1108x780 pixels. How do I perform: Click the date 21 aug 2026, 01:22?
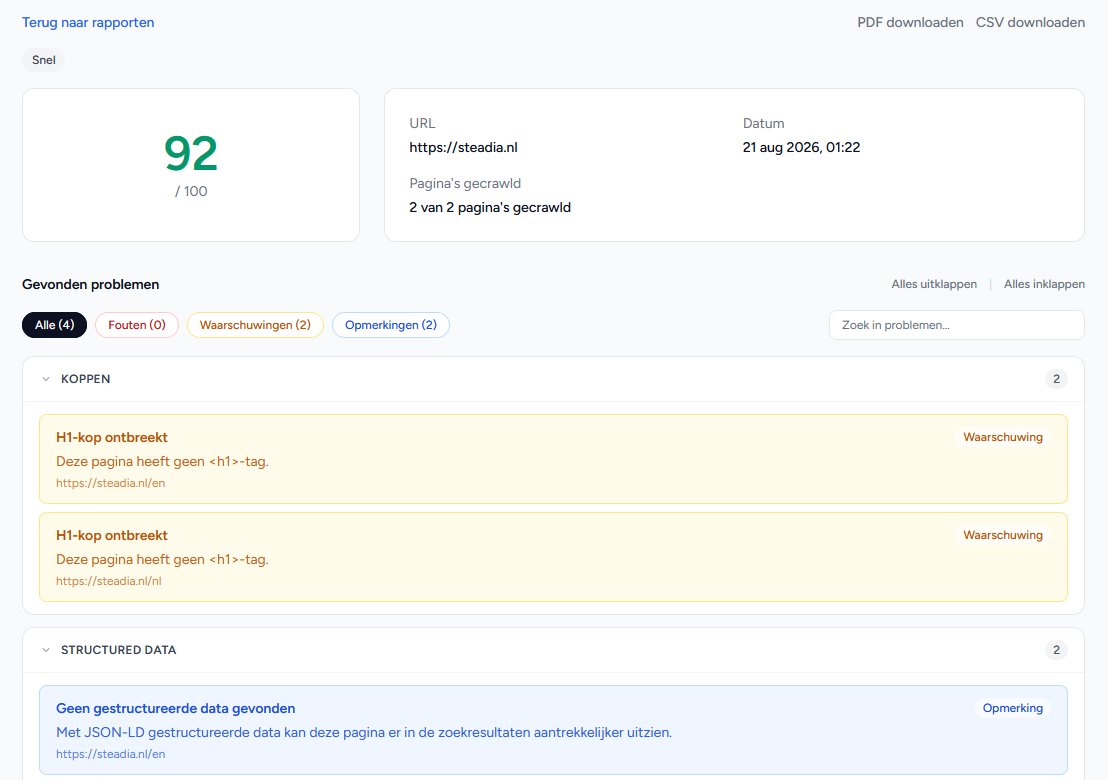point(801,148)
